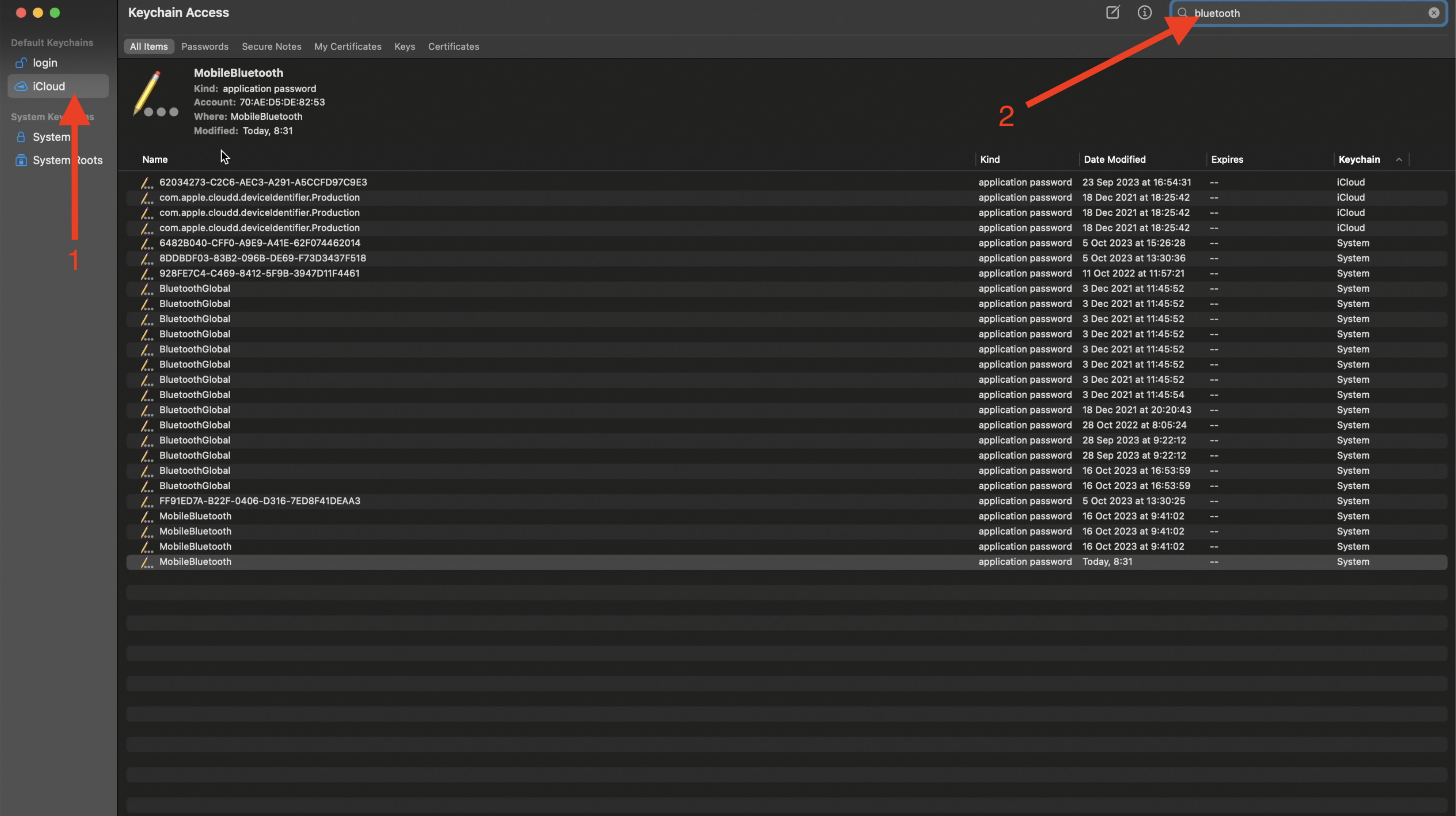
Task: Select item 62034273-C2C6-AEC3-A291-A5CCFD97C9E3
Action: [787, 183]
